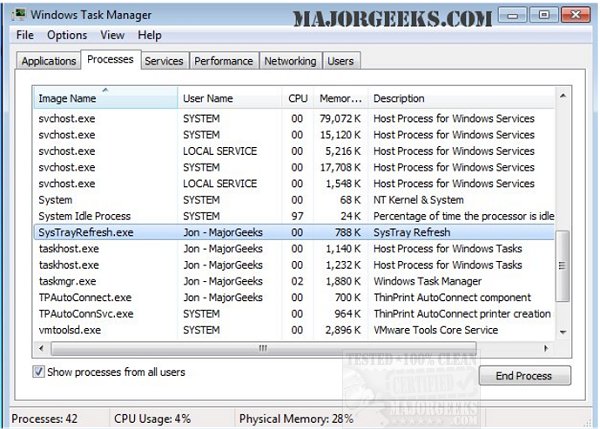Close the Task Manager window
The width and height of the screenshot is (600, 429).
576,15
